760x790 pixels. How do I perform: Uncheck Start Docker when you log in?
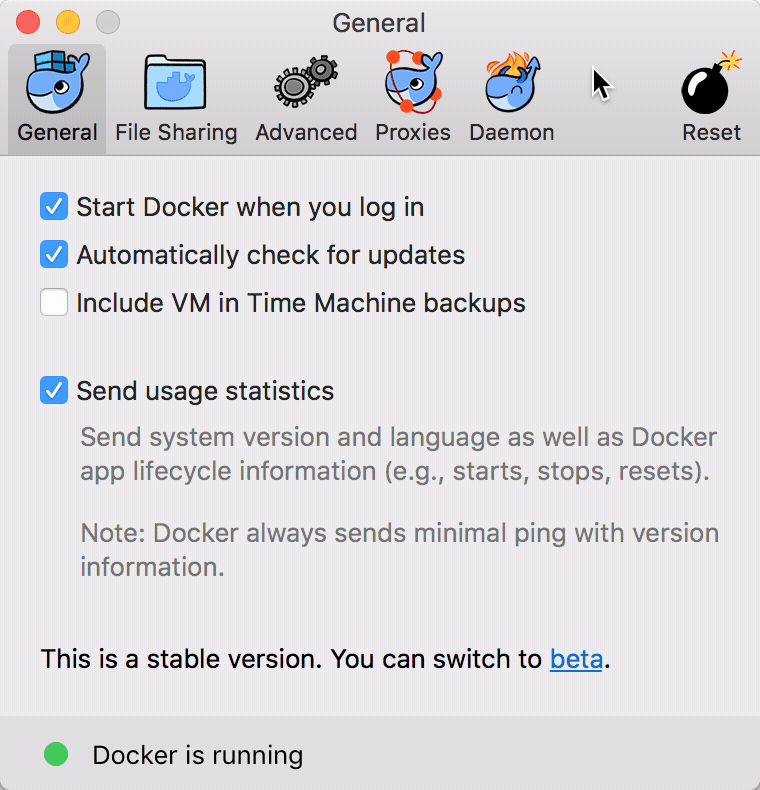(x=54, y=207)
